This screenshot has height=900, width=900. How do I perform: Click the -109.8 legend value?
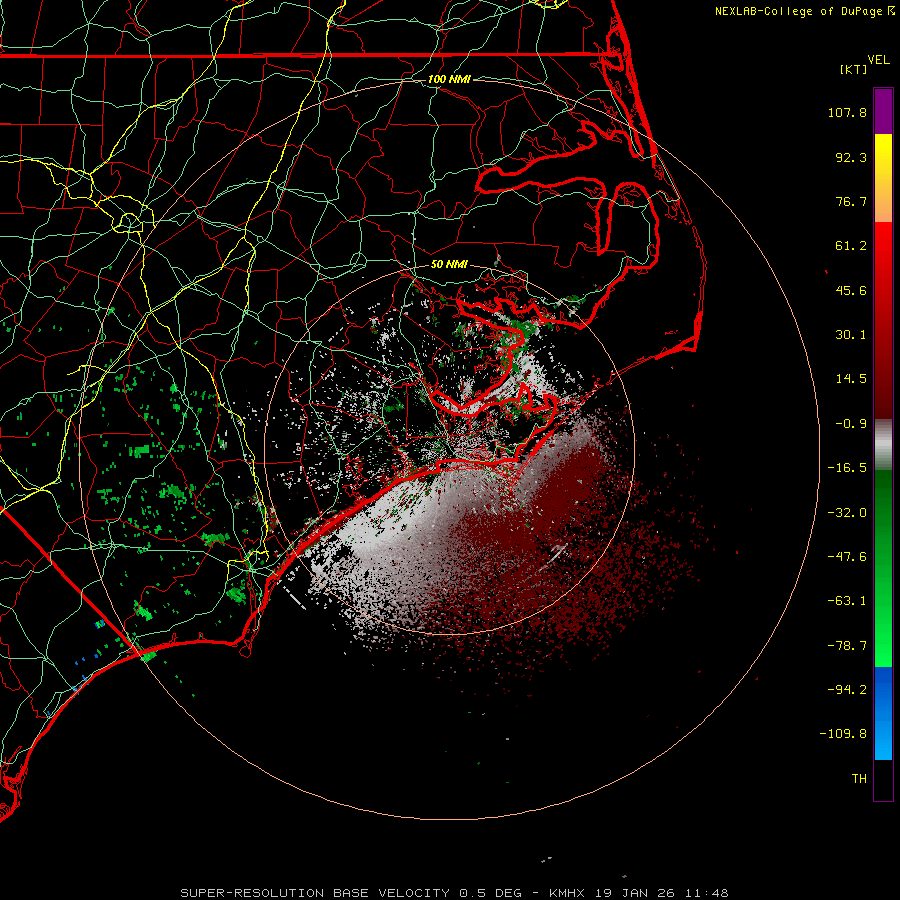click(x=843, y=734)
